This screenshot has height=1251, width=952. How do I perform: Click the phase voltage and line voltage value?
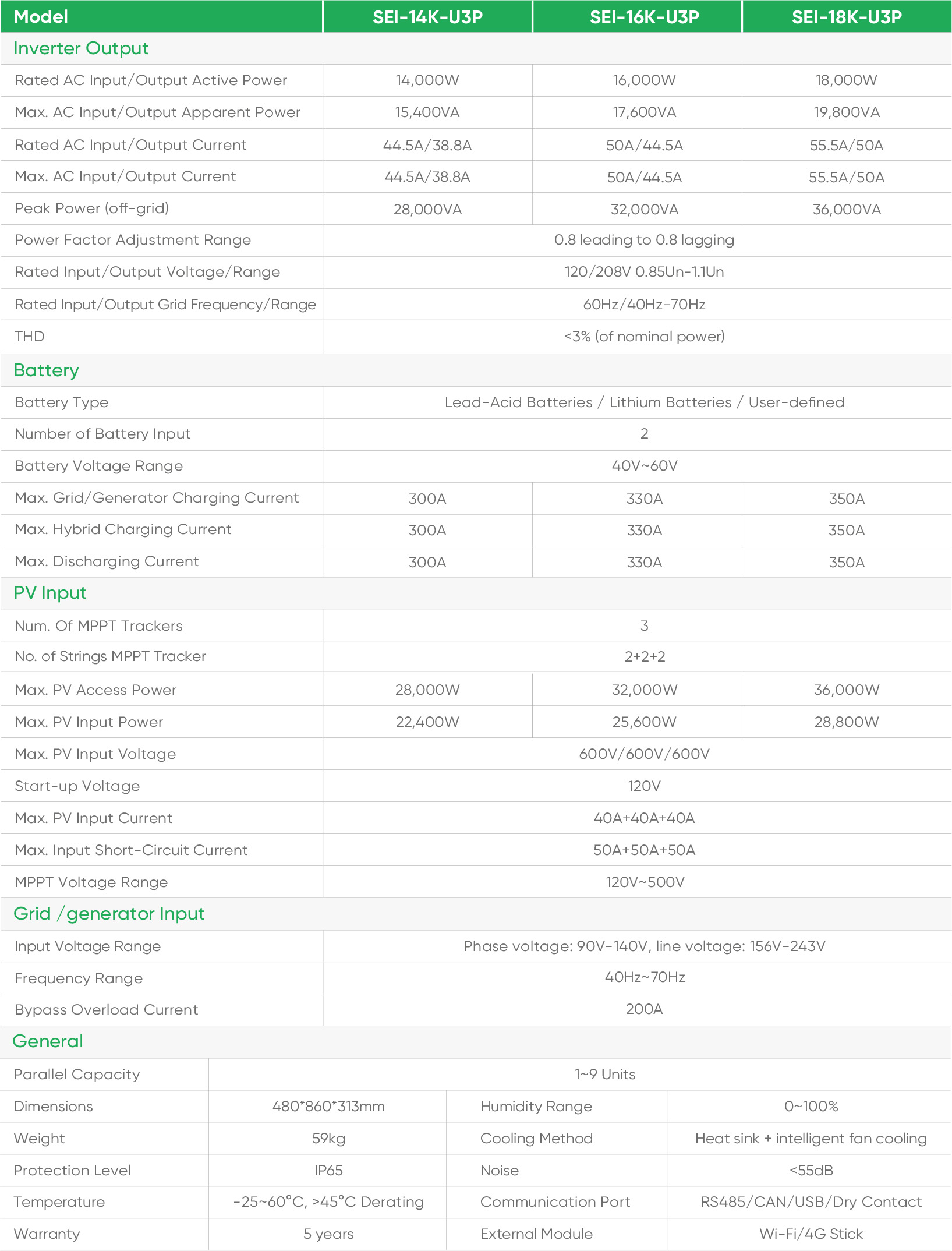644,946
